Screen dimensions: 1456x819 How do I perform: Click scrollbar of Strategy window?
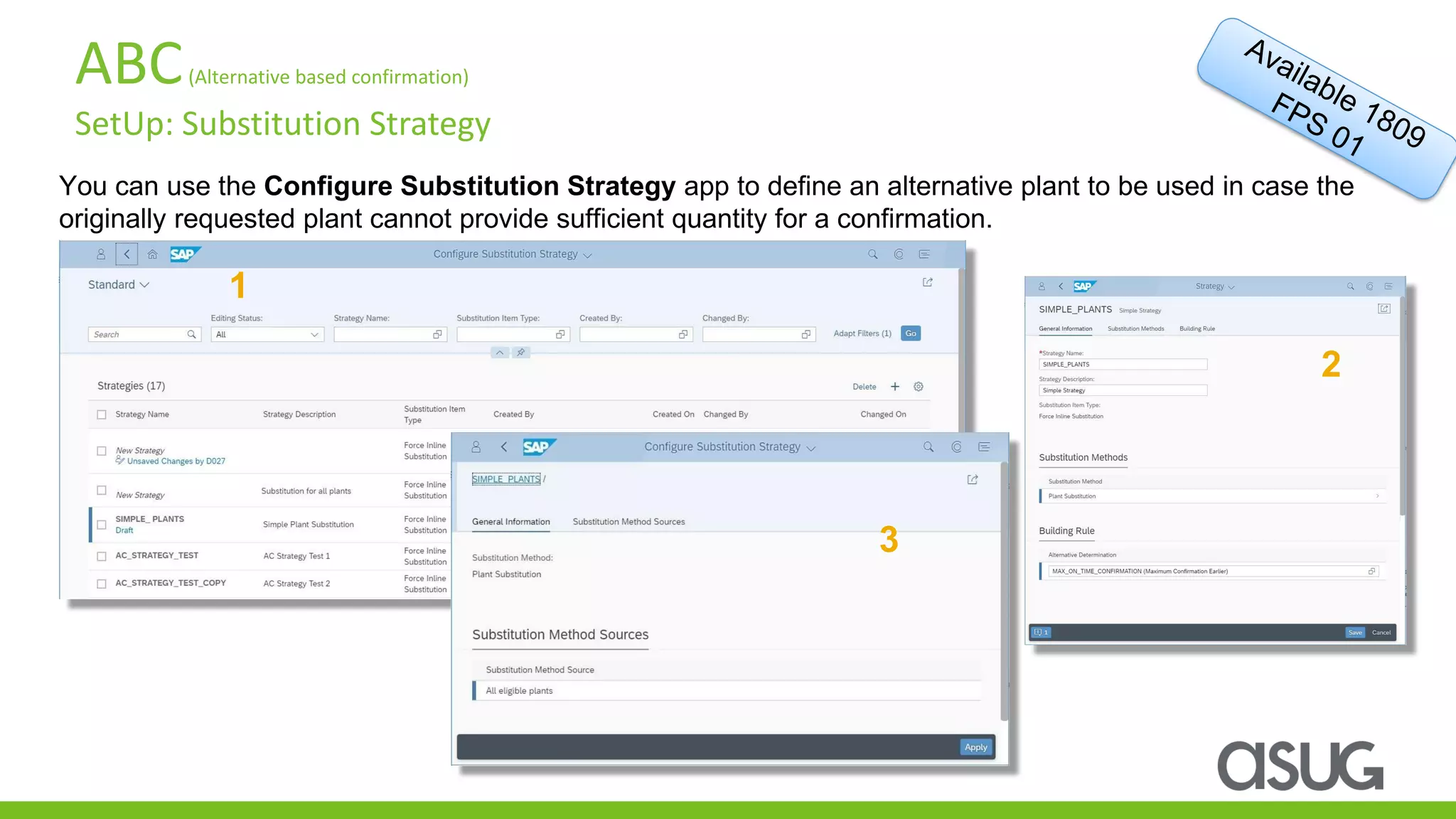pyautogui.click(x=1402, y=405)
